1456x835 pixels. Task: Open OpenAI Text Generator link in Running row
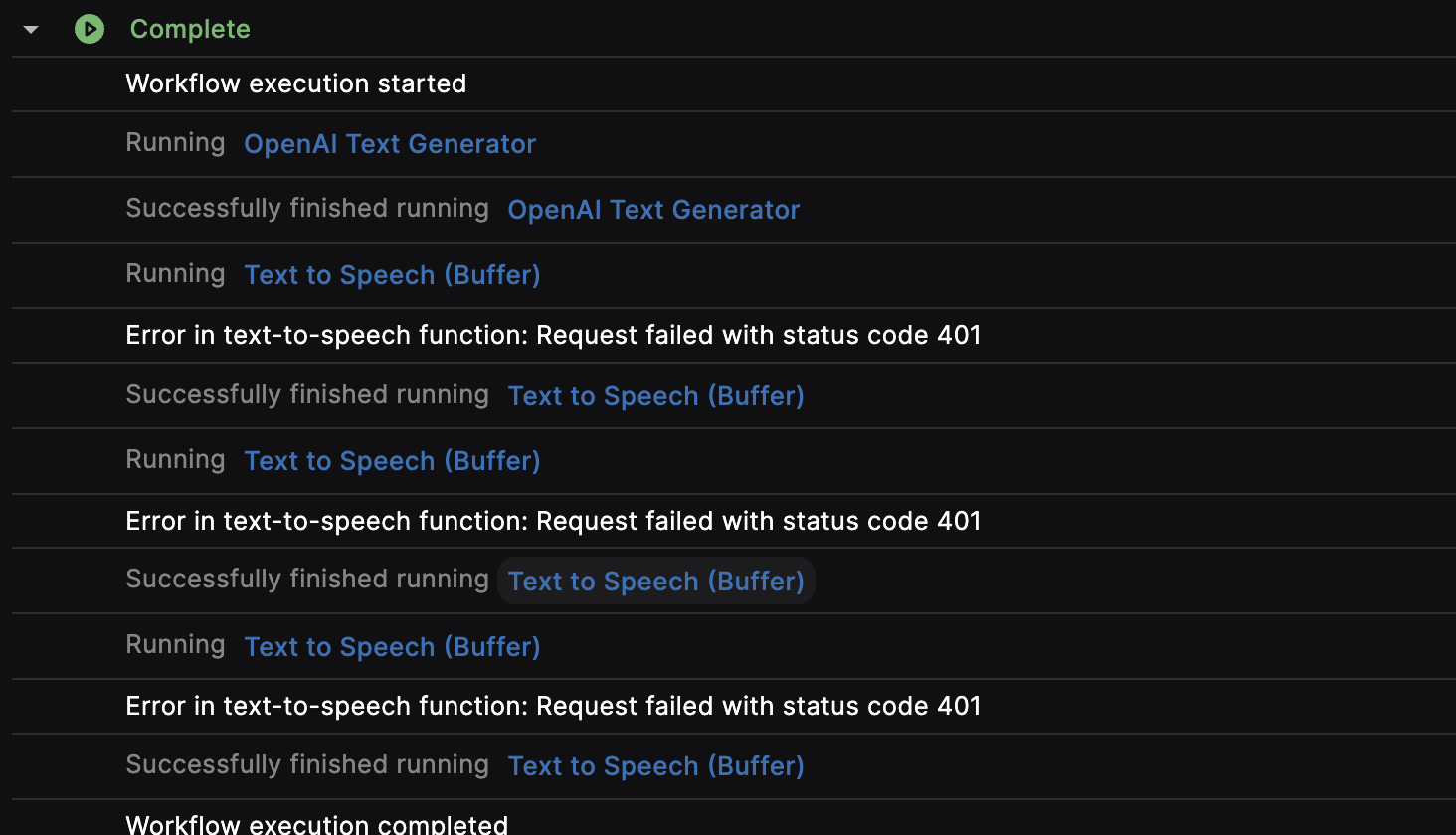click(x=390, y=144)
